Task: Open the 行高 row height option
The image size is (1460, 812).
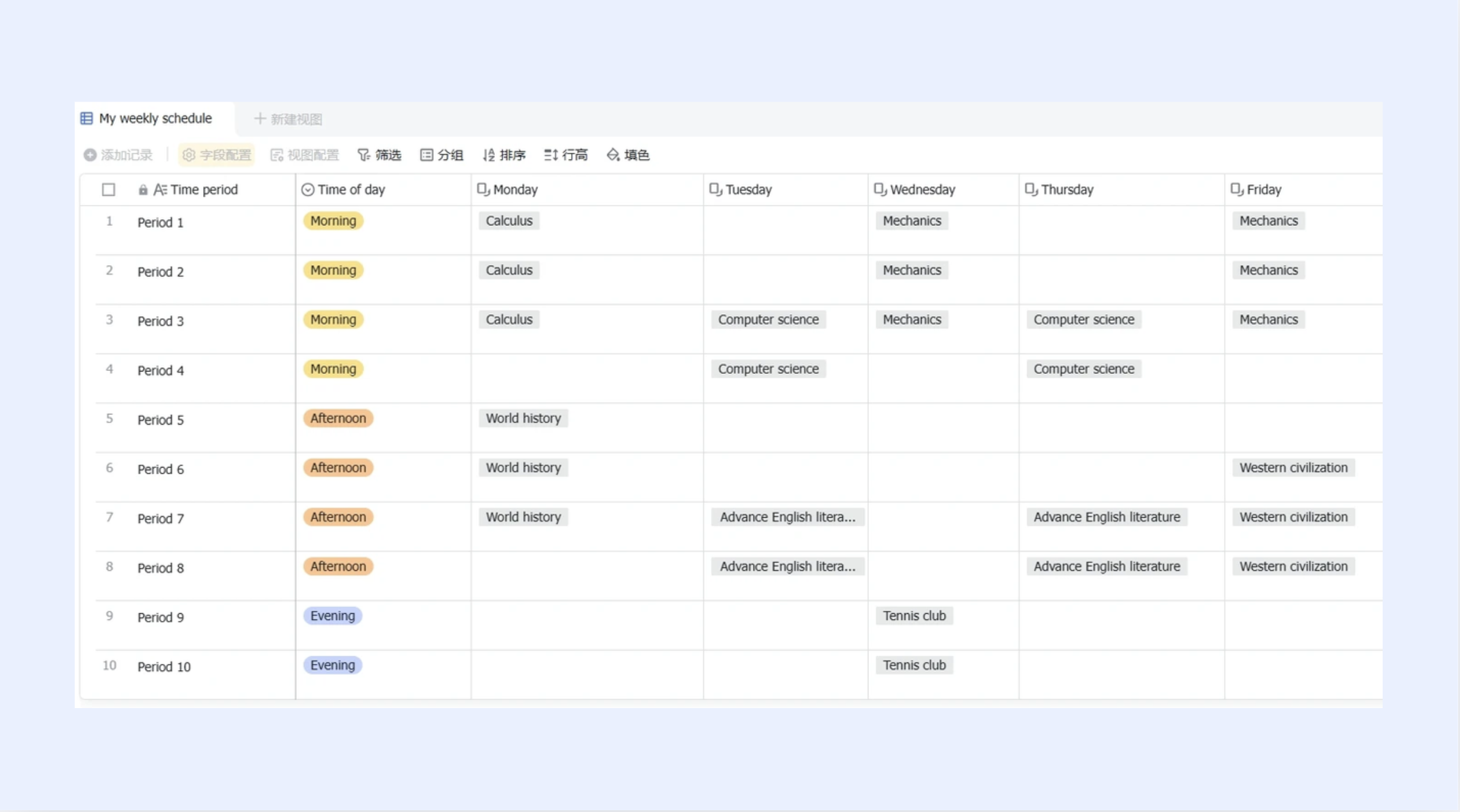Action: click(566, 155)
